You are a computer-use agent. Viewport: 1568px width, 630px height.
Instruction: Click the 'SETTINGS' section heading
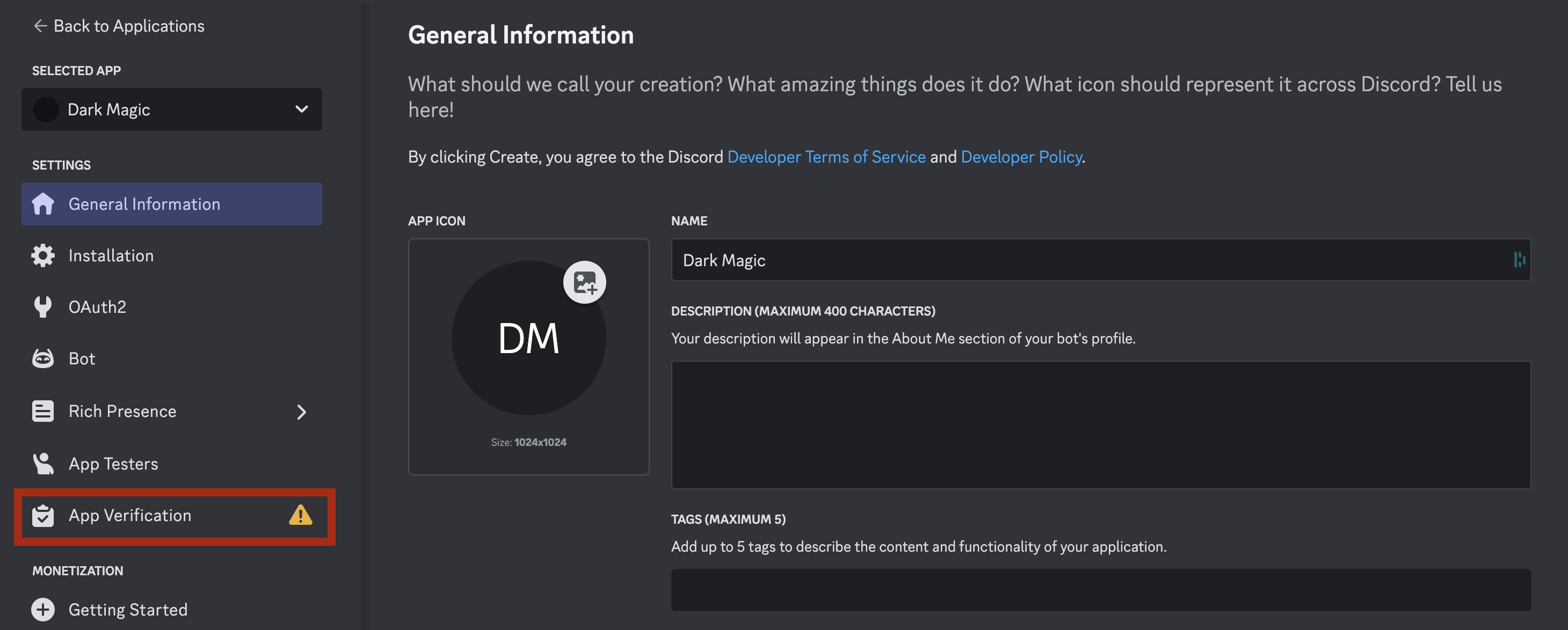click(x=61, y=165)
